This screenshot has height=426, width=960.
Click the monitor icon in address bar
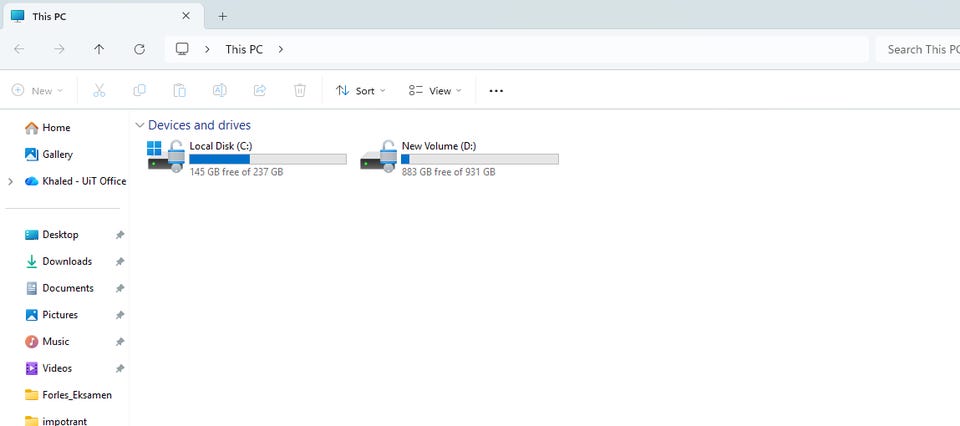tap(182, 49)
